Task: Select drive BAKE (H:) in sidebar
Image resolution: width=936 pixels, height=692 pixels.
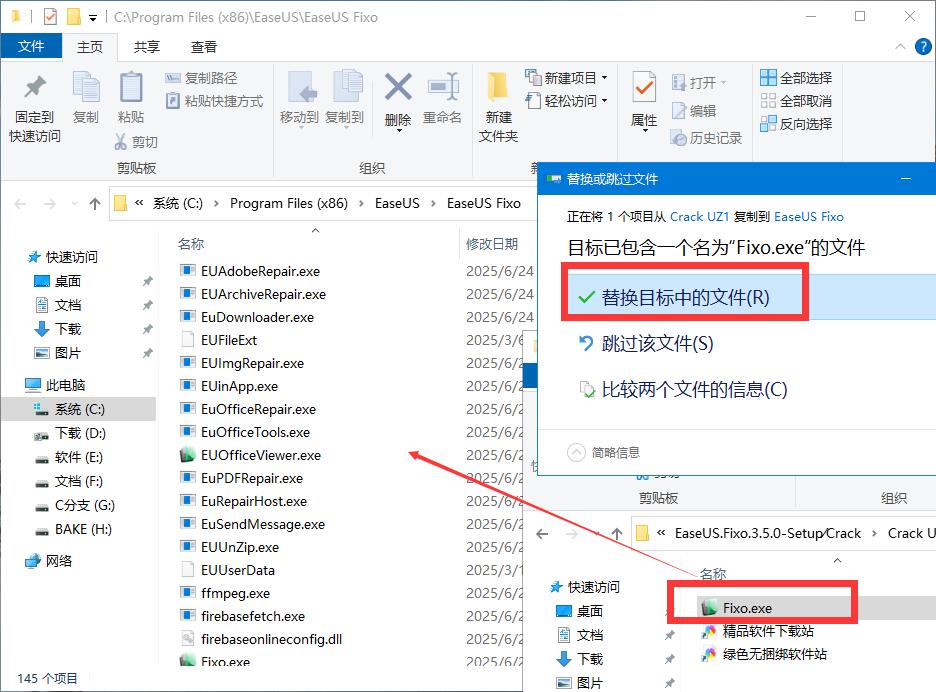Action: tap(74, 529)
